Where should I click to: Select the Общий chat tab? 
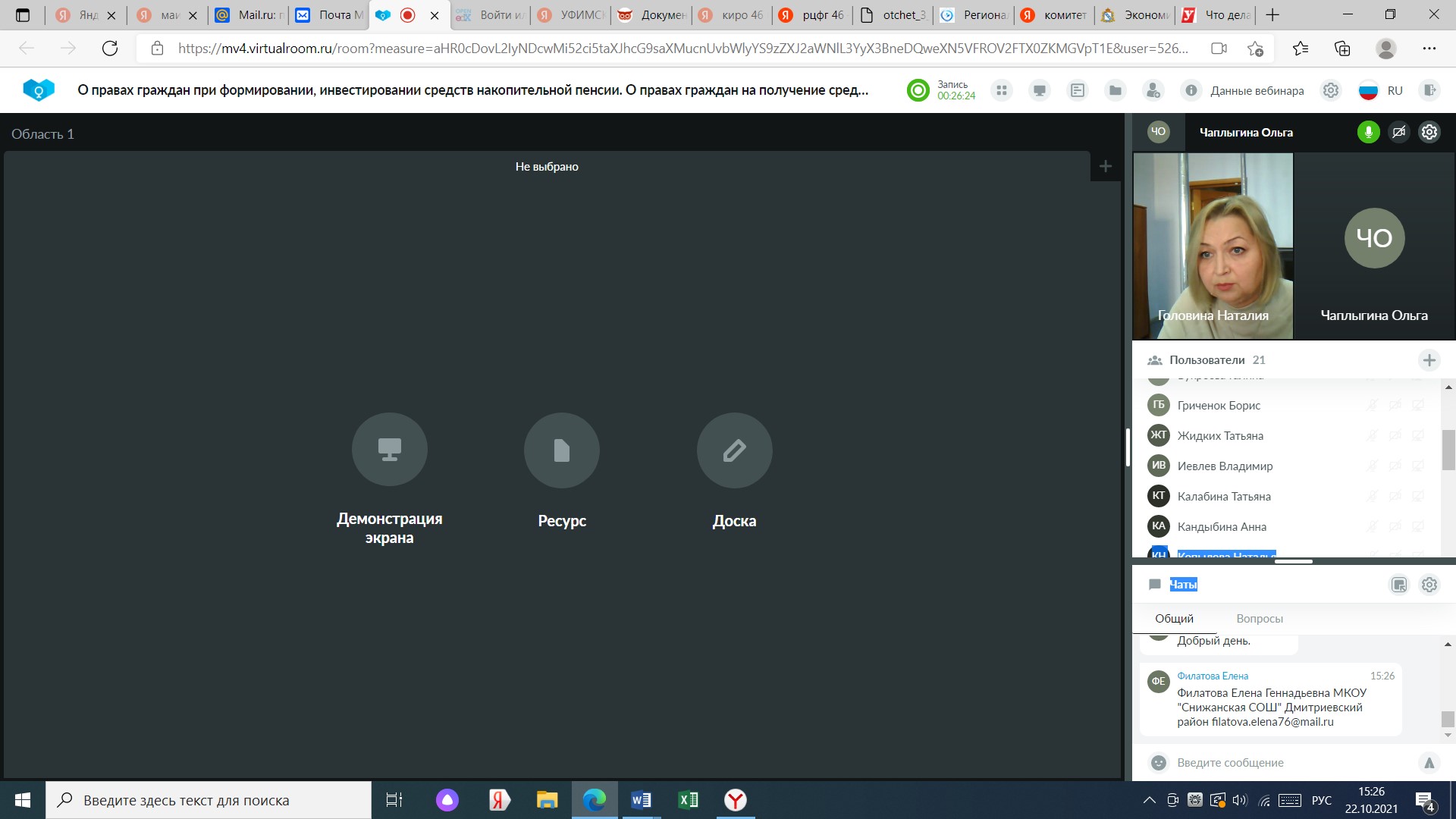[x=1174, y=619]
